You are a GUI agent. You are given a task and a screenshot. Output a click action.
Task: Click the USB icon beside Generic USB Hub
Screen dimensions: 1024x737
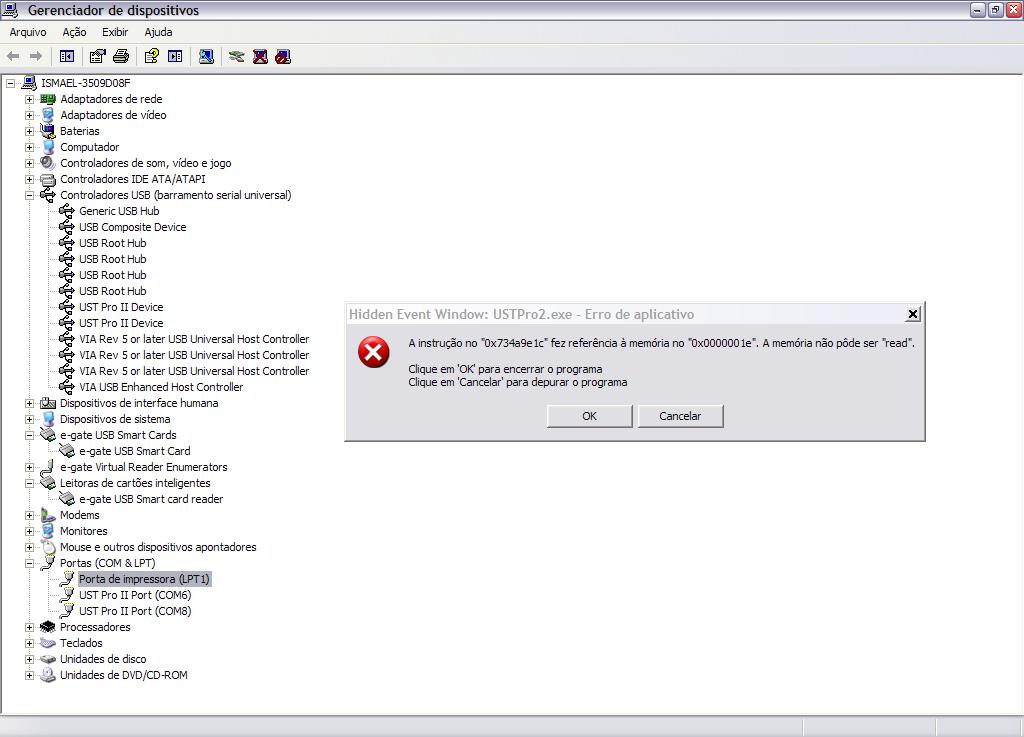(x=67, y=211)
